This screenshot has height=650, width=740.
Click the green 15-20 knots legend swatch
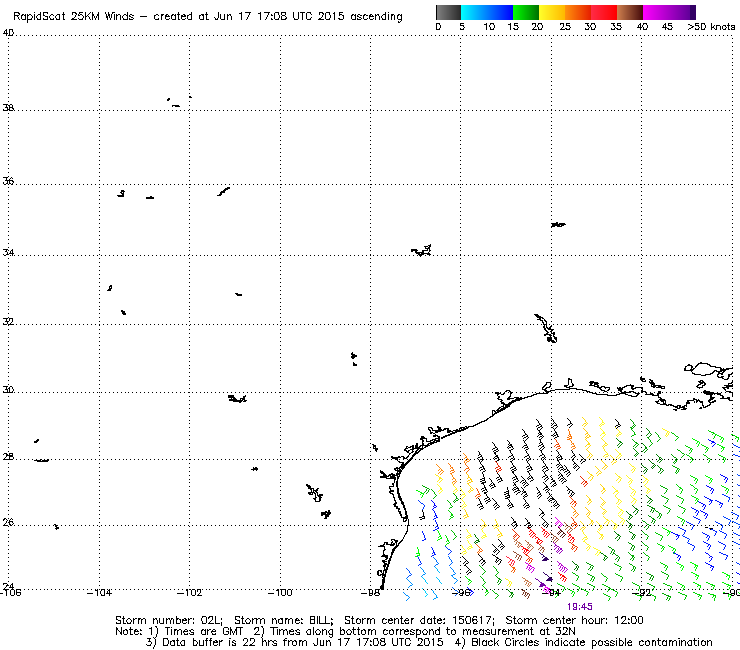coord(526,12)
